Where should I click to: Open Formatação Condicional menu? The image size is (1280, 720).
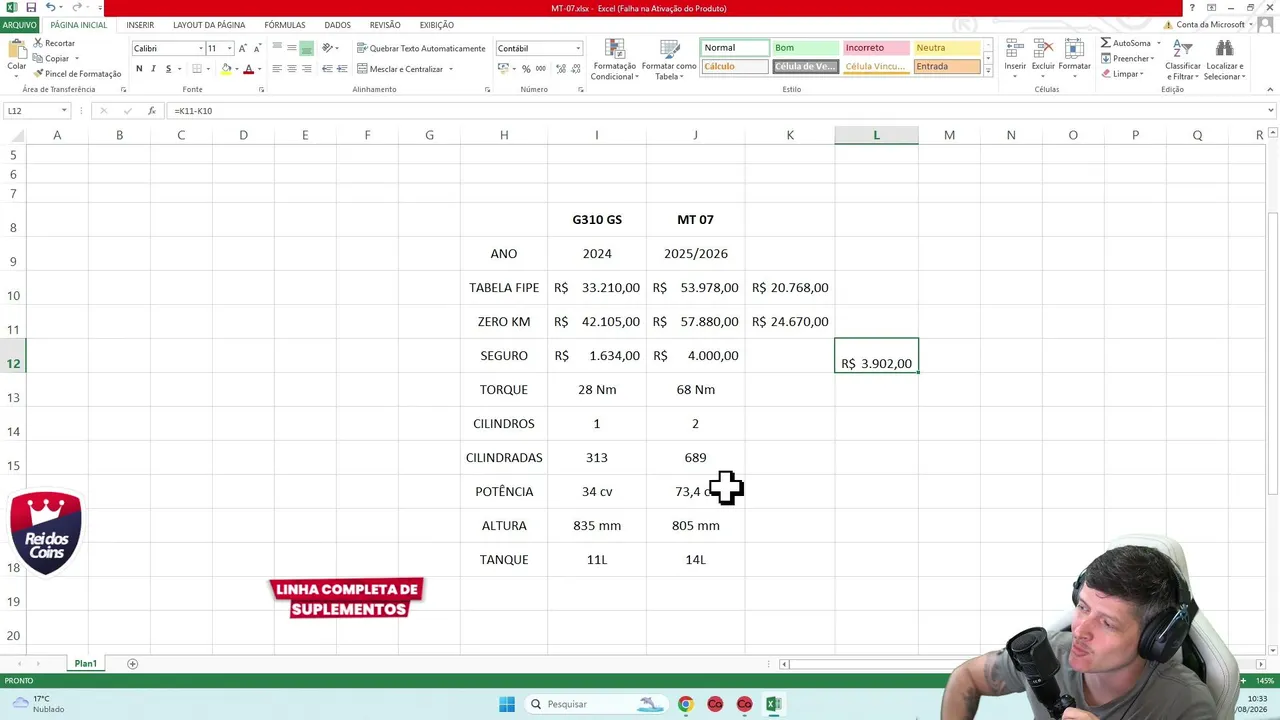tap(614, 60)
